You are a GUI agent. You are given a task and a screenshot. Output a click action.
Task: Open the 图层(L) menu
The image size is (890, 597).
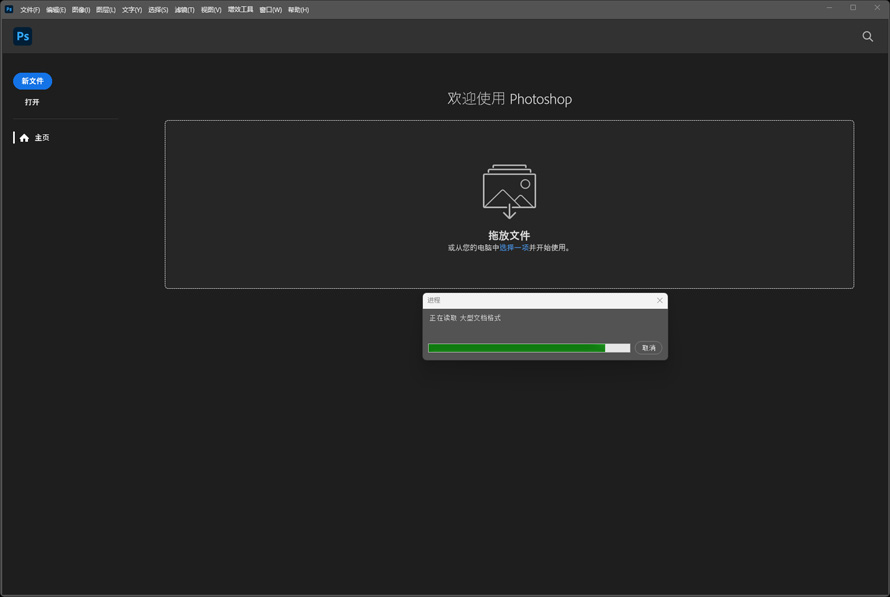pyautogui.click(x=106, y=10)
